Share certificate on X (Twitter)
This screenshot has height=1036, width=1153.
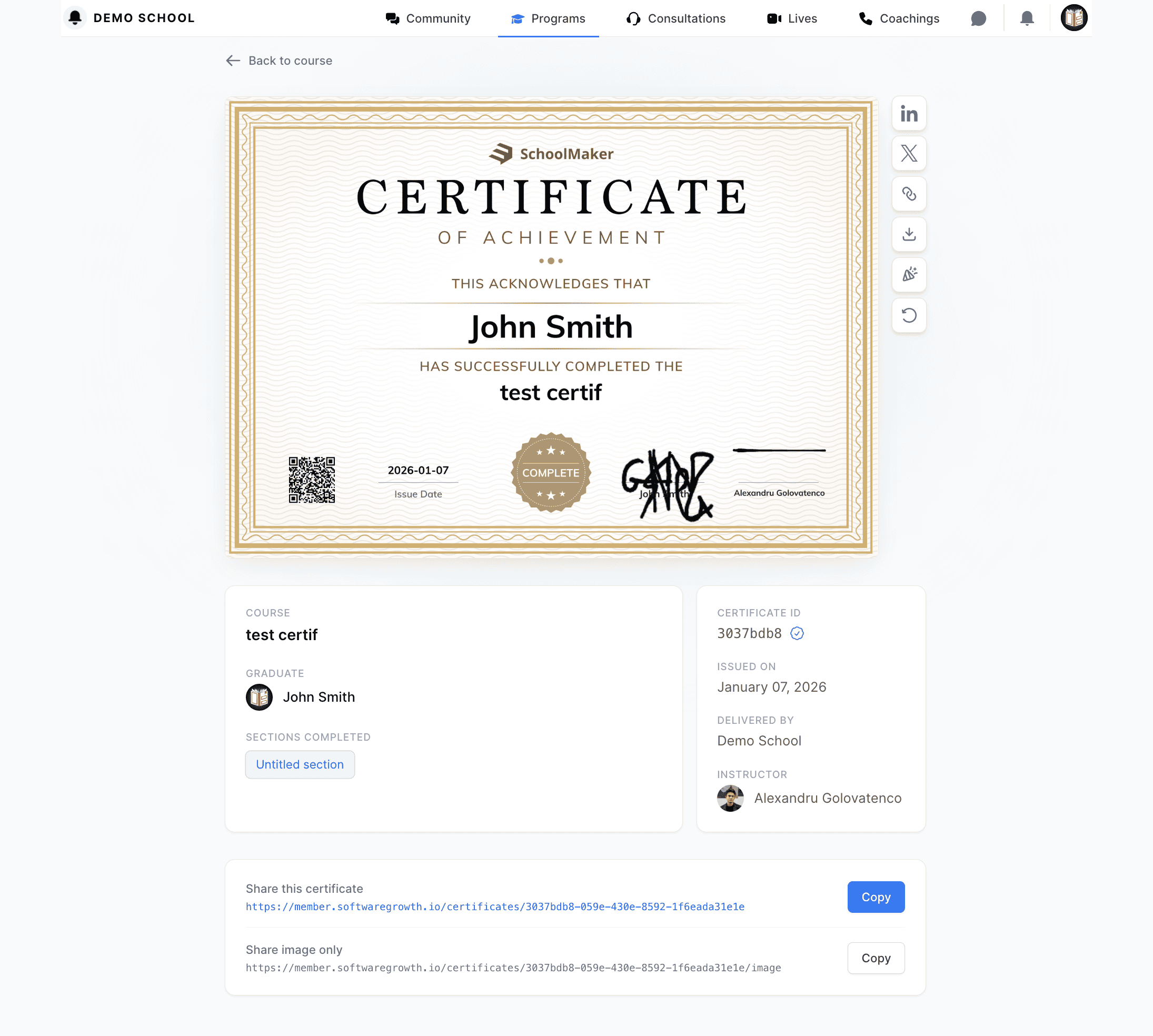pyautogui.click(x=909, y=154)
